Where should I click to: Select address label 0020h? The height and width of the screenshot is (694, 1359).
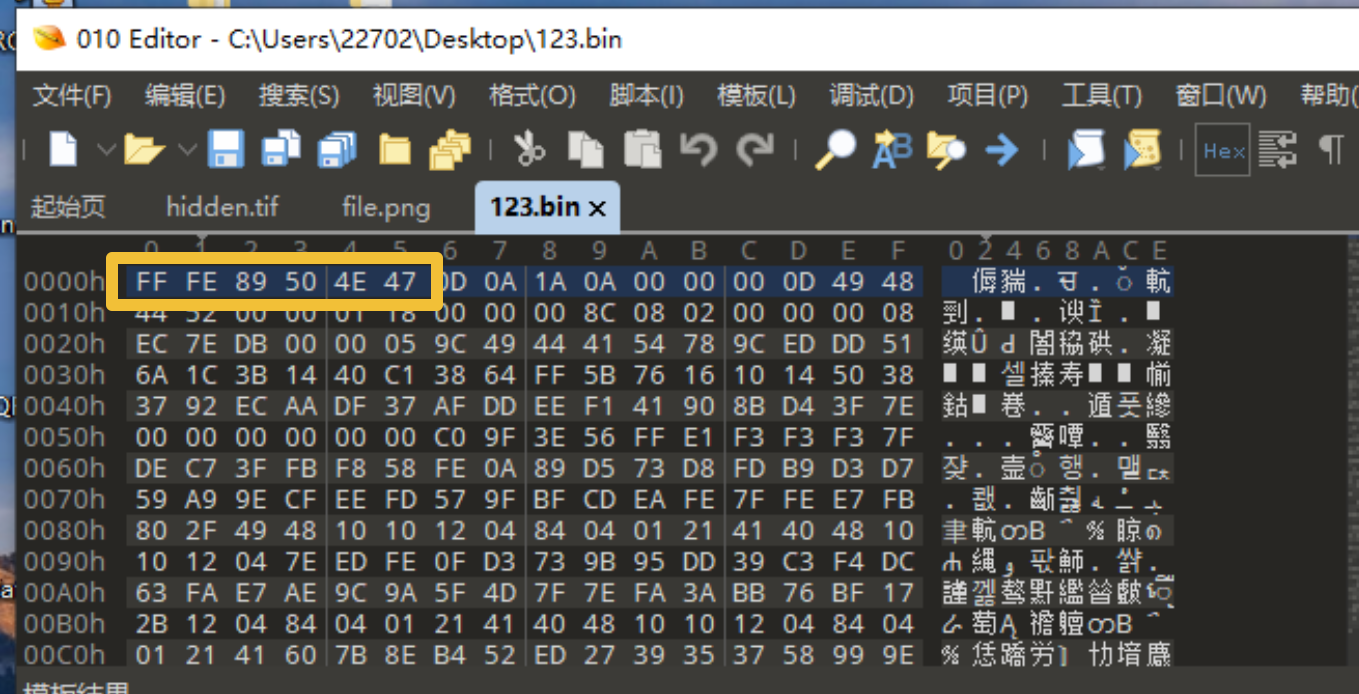(x=64, y=344)
